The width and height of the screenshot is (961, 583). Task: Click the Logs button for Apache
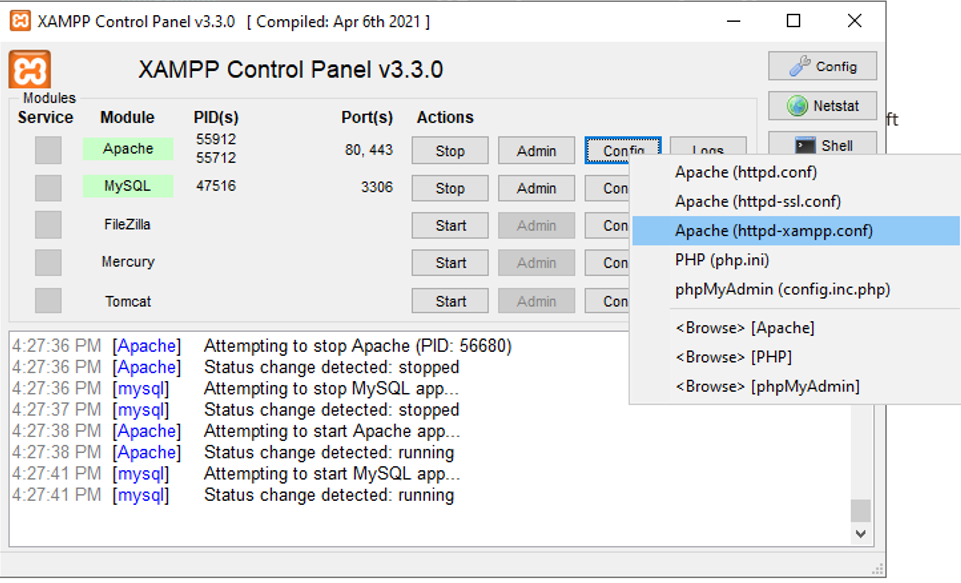(x=707, y=150)
